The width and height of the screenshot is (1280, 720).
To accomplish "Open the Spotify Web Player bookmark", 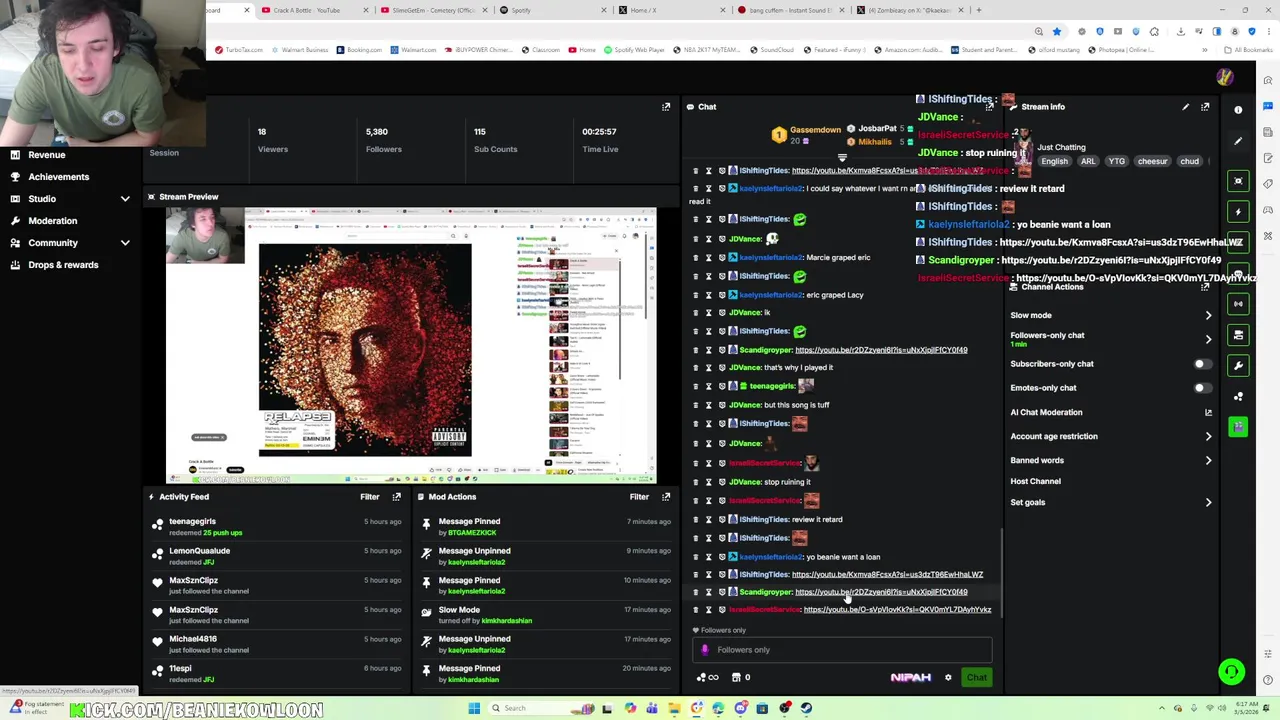I will 634,50.
